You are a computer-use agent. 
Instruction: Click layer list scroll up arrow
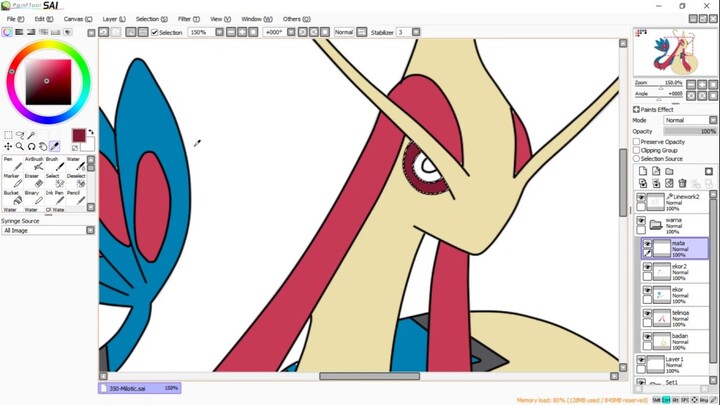(713, 194)
